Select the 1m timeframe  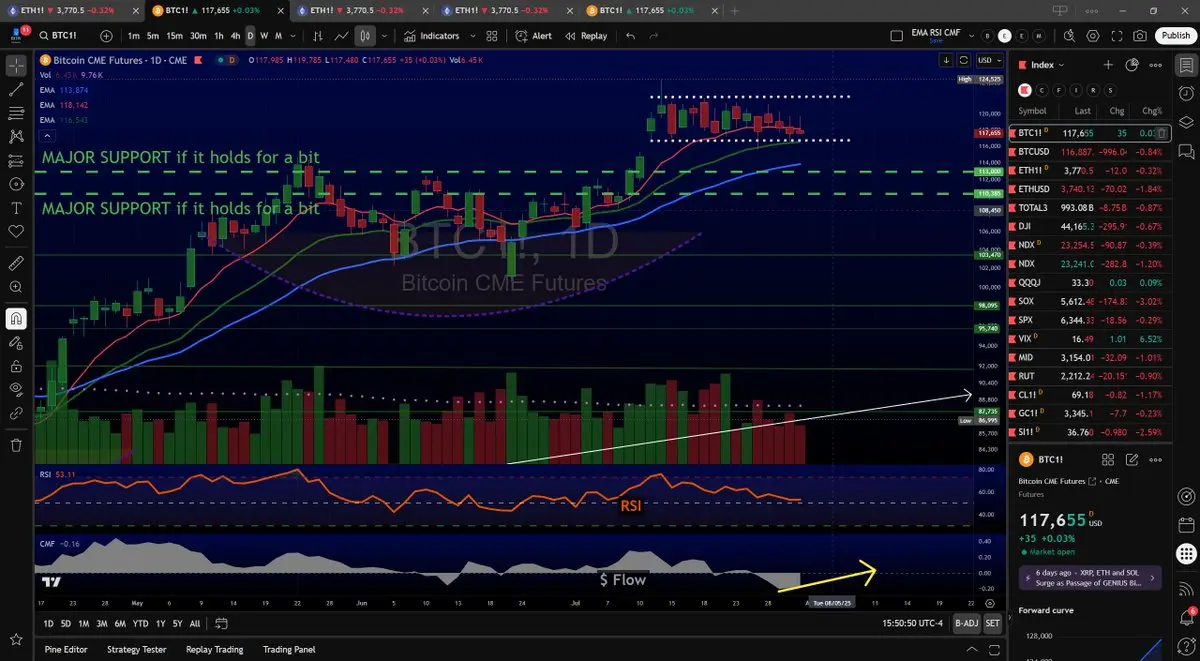(x=134, y=36)
